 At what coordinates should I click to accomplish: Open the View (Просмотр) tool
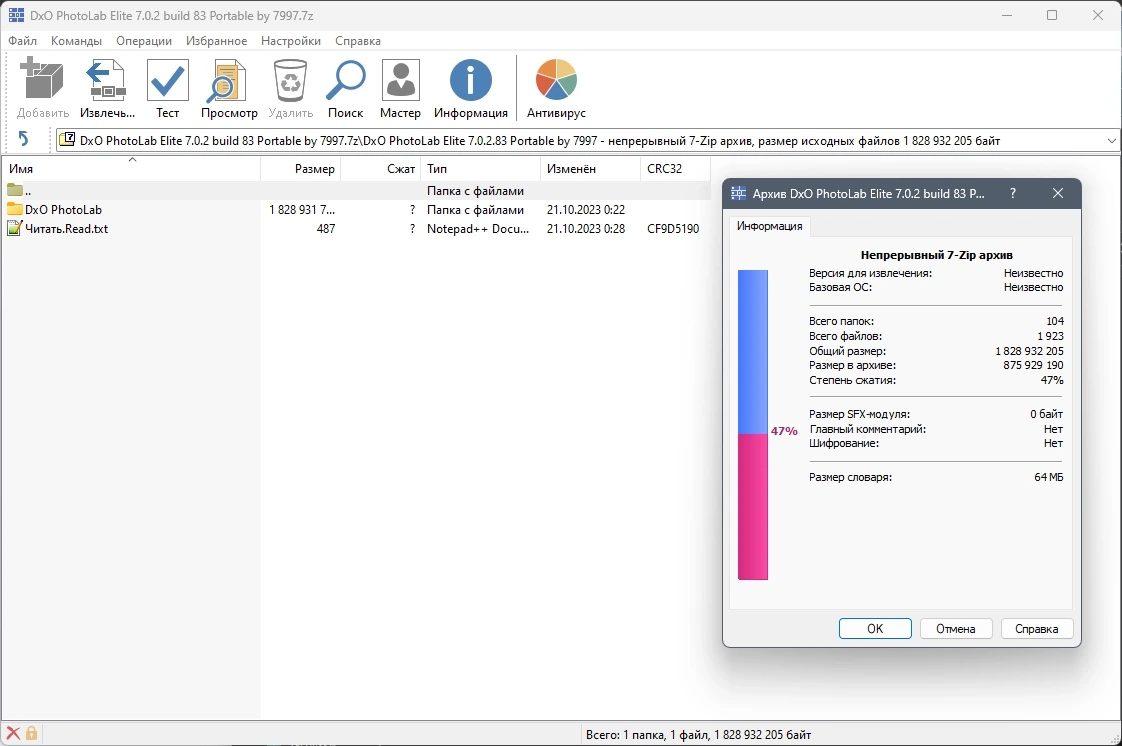coord(228,81)
